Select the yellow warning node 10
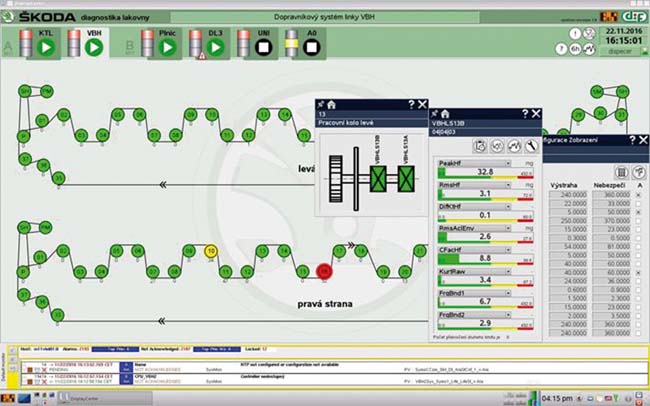Viewport: 650px width, 406px height. tap(211, 251)
